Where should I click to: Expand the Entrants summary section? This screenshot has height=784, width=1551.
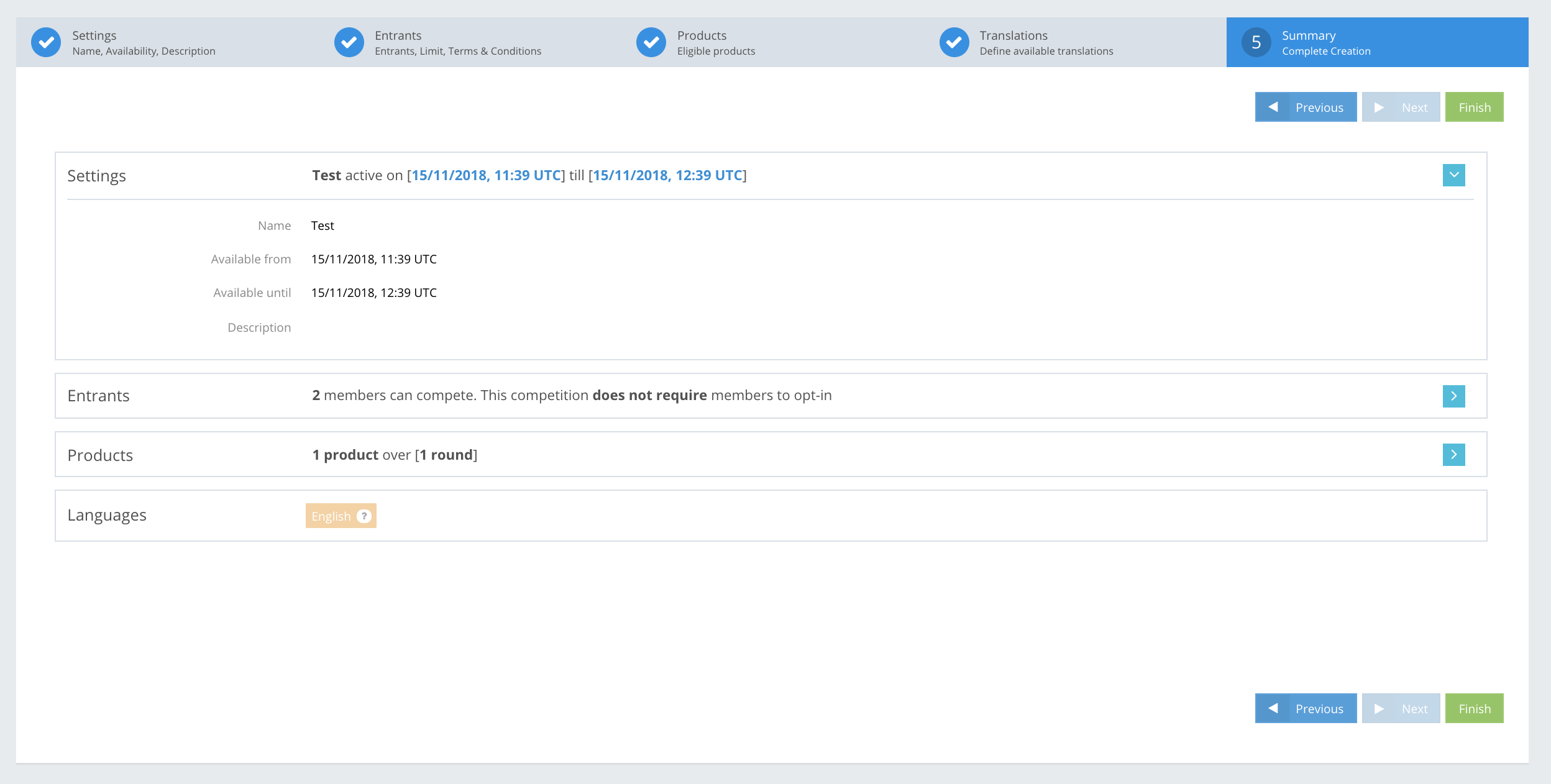(1453, 396)
